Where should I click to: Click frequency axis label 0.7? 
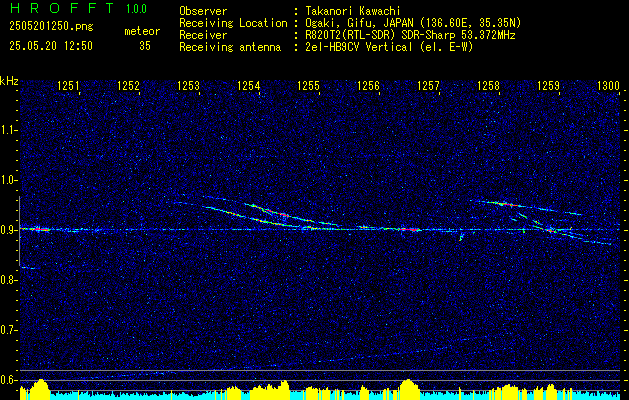pos(7,330)
